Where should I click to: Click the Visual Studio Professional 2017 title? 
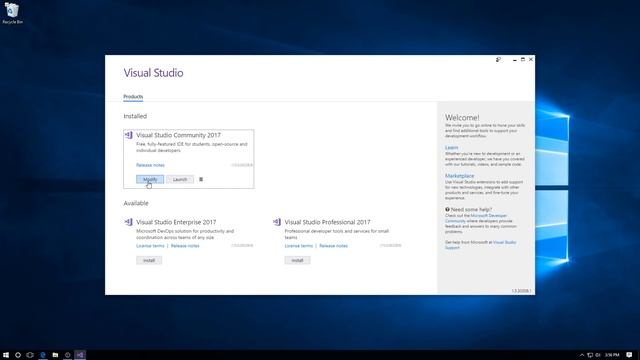click(x=327, y=222)
